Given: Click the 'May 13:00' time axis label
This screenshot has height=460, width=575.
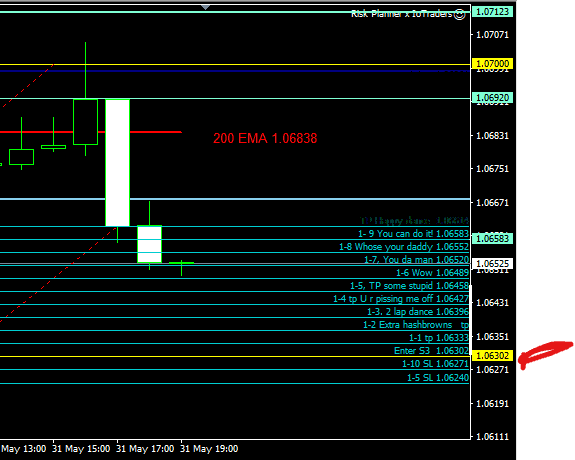Looking at the screenshot, I should pos(23,449).
